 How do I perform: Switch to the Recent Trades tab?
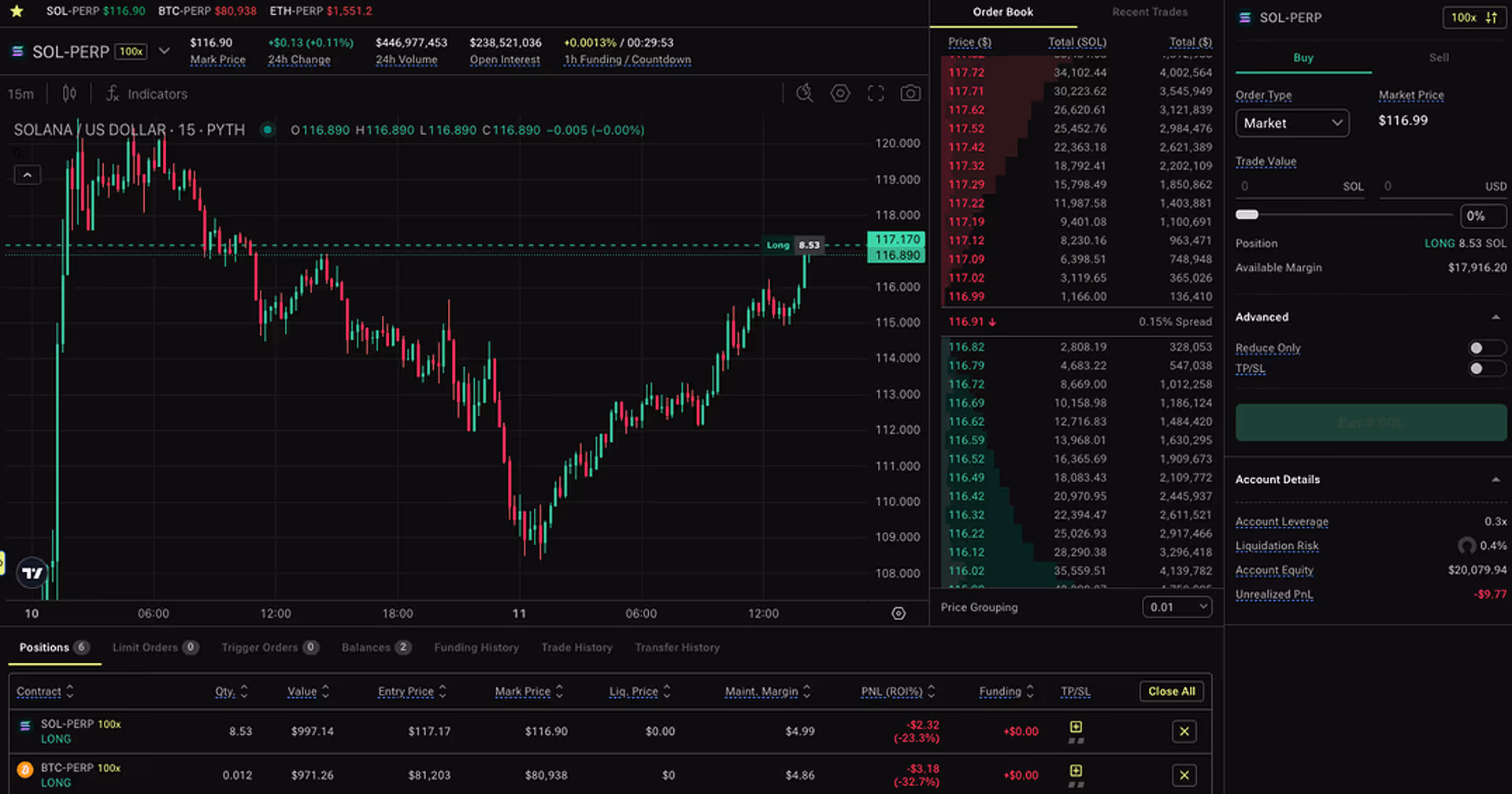coord(1149,12)
